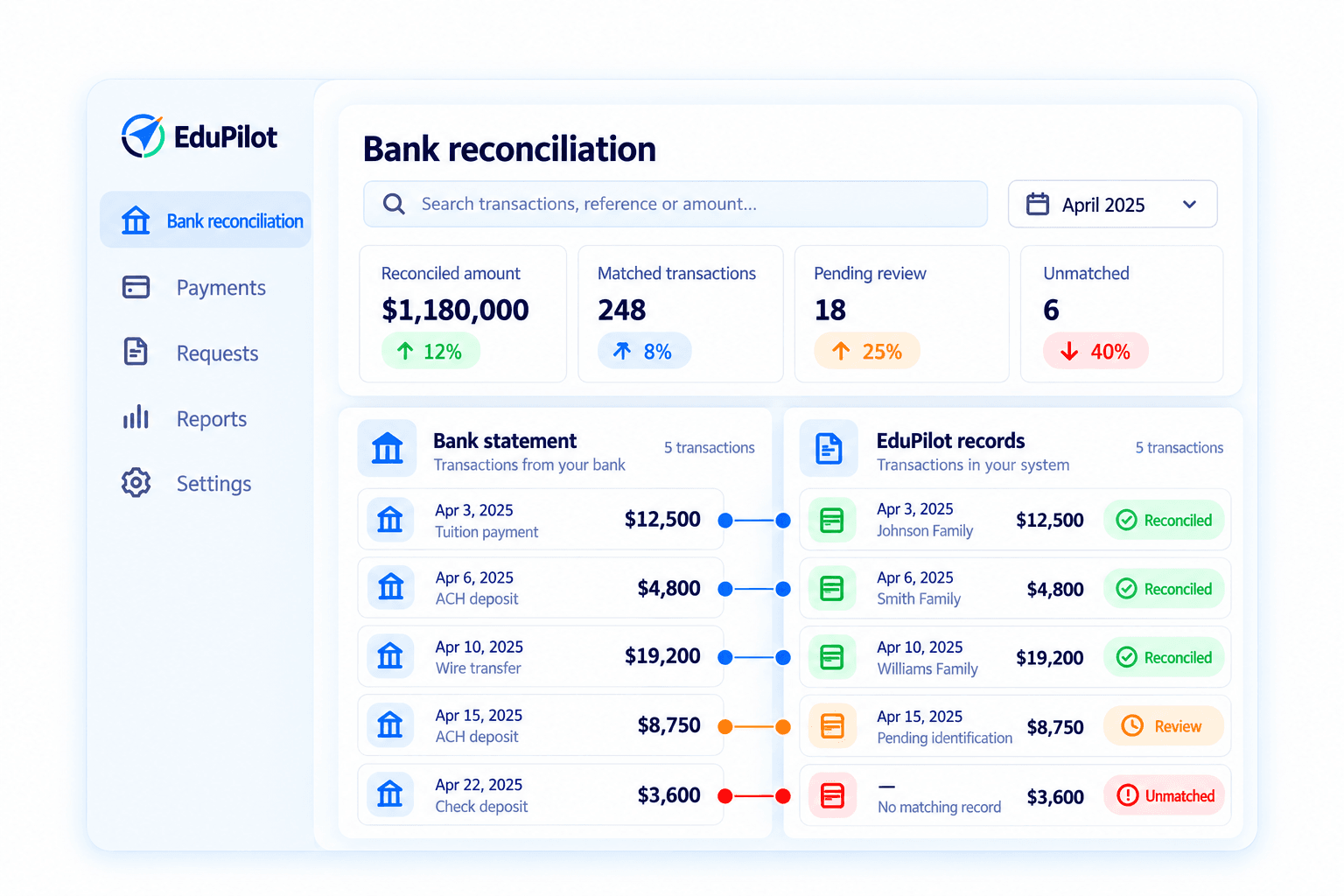
Task: Click the Unmatched badge on $3,600 record
Action: click(x=1164, y=795)
